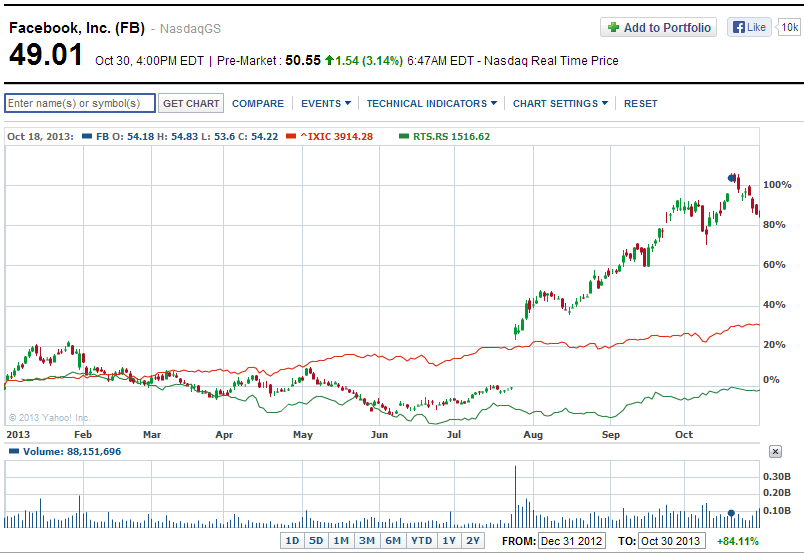Click the Facebook, Inc. (FB) title

pos(77,28)
